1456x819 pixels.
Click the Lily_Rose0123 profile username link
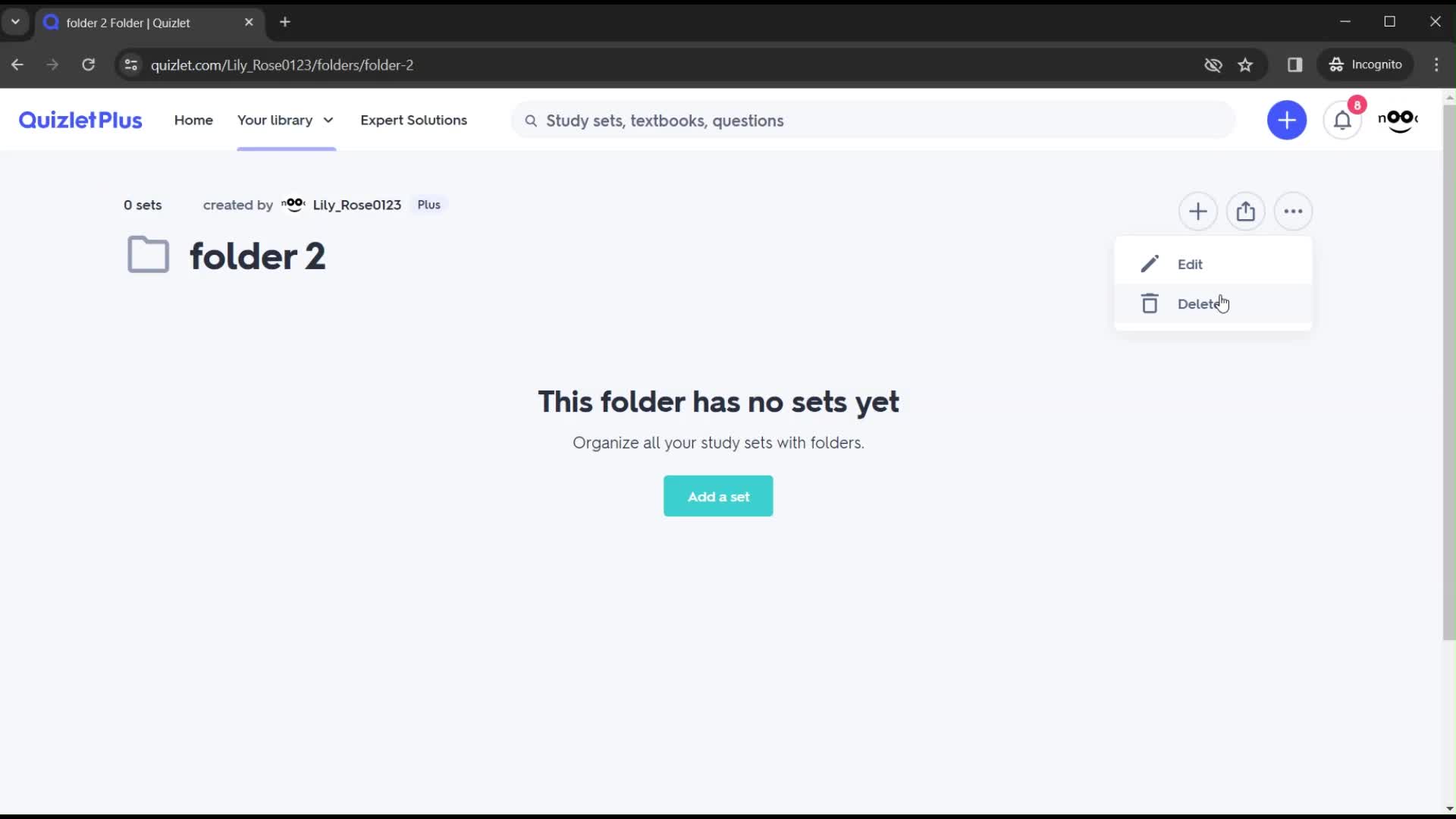click(357, 205)
